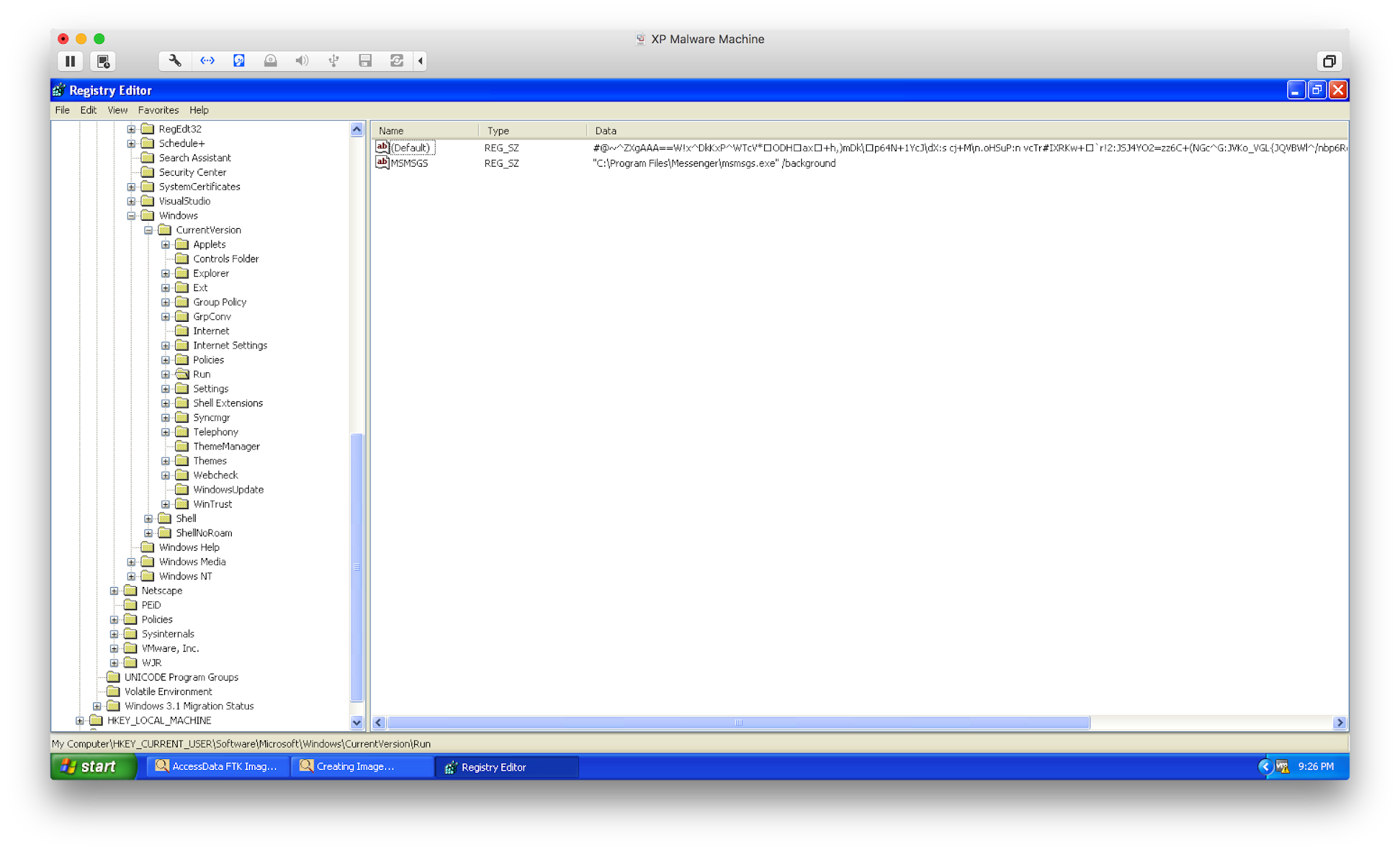Pause the virtual machine
The height and width of the screenshot is (852, 1400).
[x=70, y=61]
